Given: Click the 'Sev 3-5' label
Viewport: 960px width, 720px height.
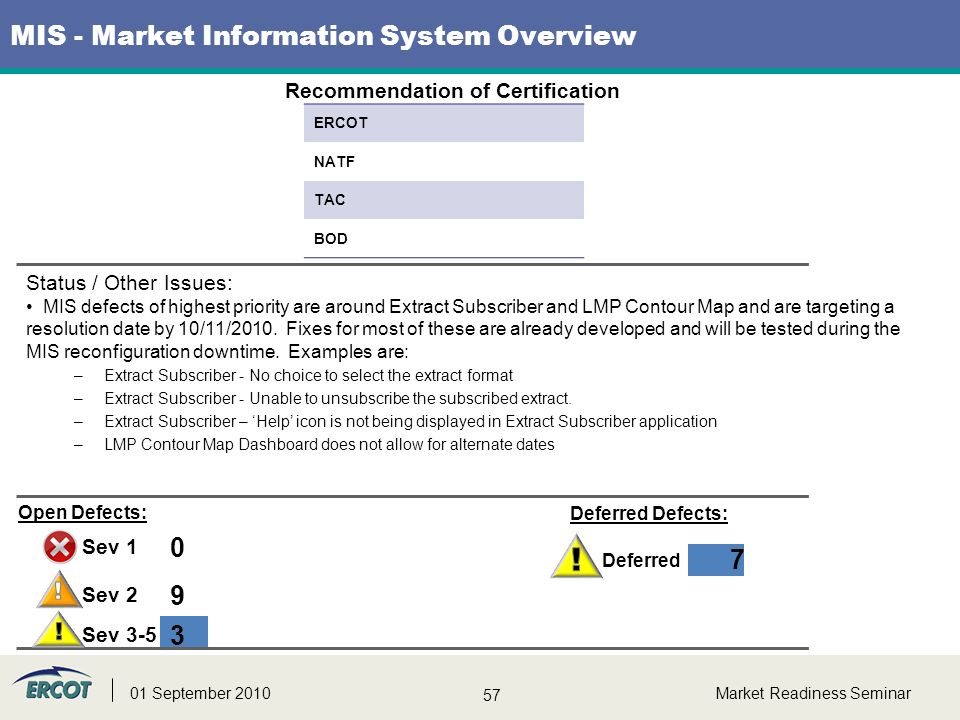Looking at the screenshot, I should tap(119, 634).
